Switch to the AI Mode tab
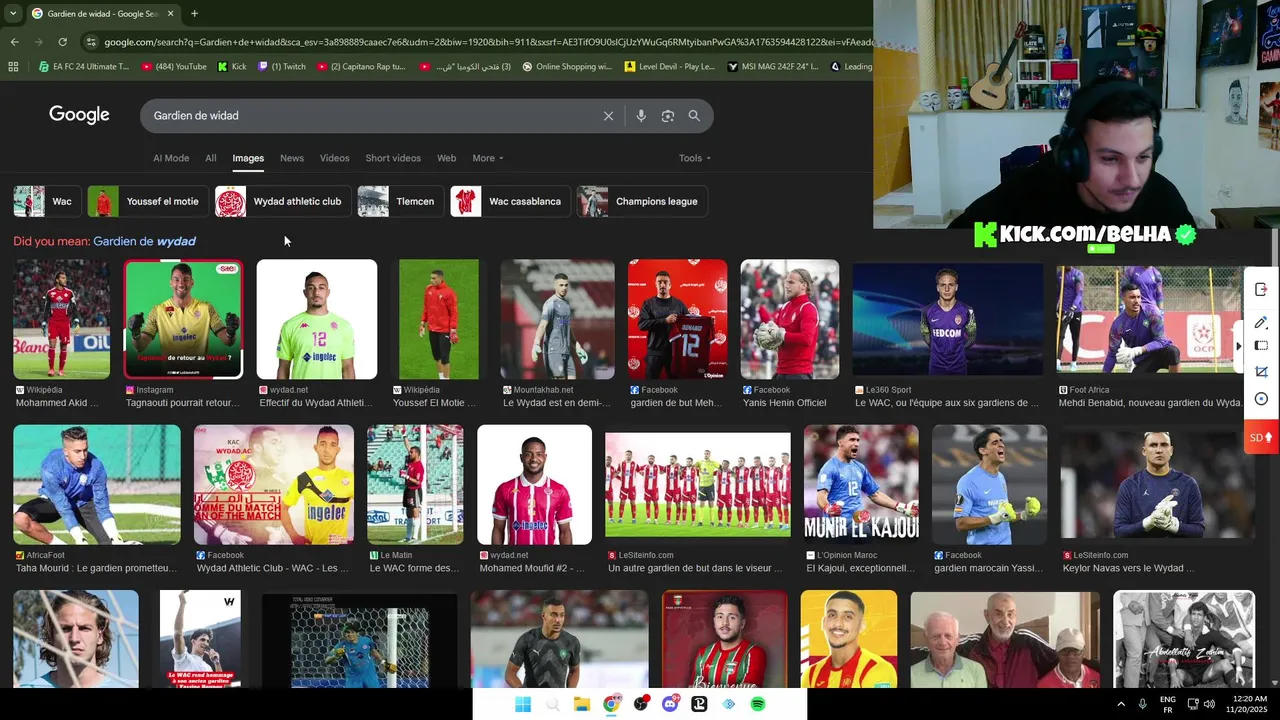Image resolution: width=1280 pixels, height=720 pixels. pyautogui.click(x=171, y=158)
